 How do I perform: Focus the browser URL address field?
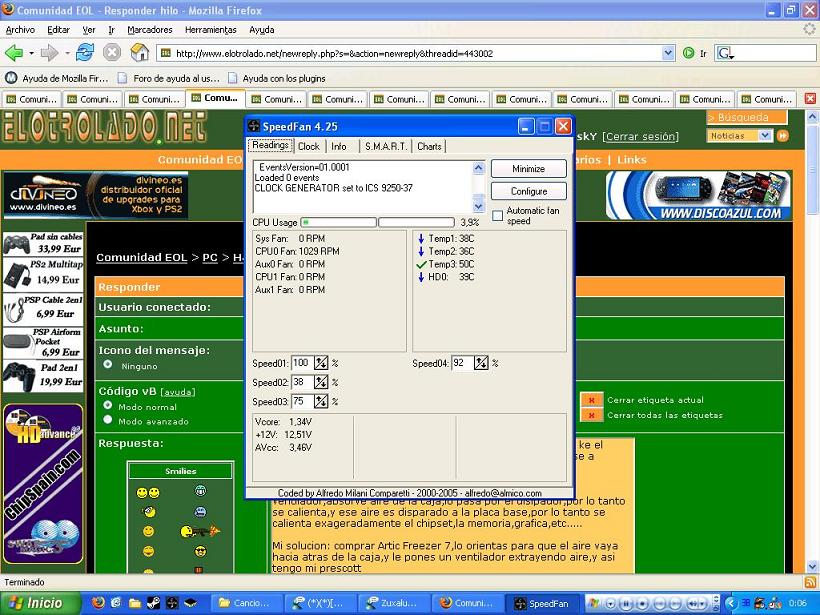[411, 53]
